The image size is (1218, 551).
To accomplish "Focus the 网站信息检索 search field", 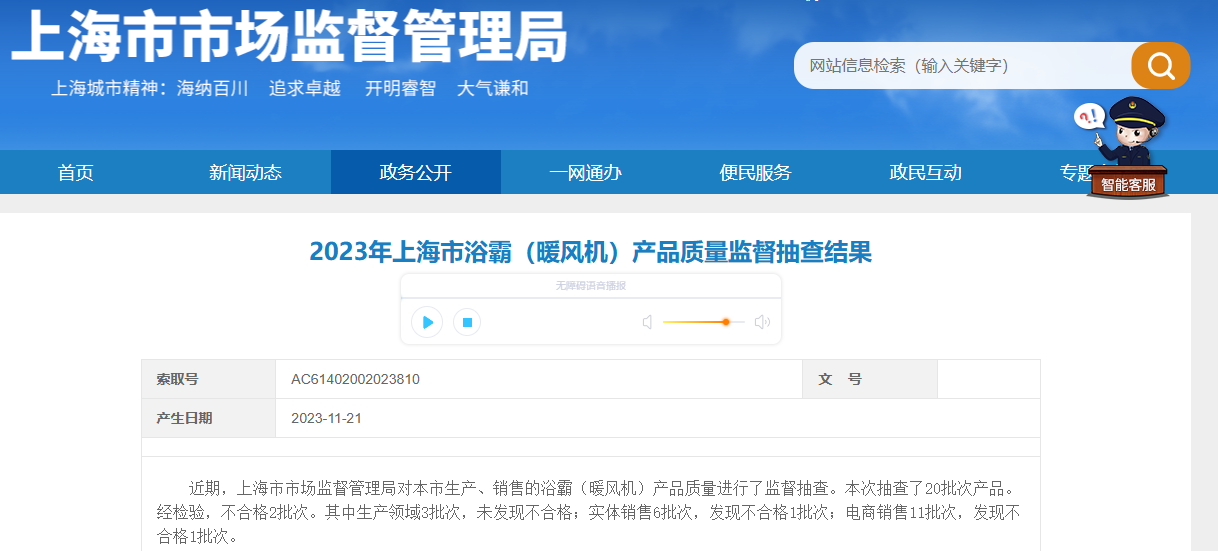I will click(x=965, y=66).
